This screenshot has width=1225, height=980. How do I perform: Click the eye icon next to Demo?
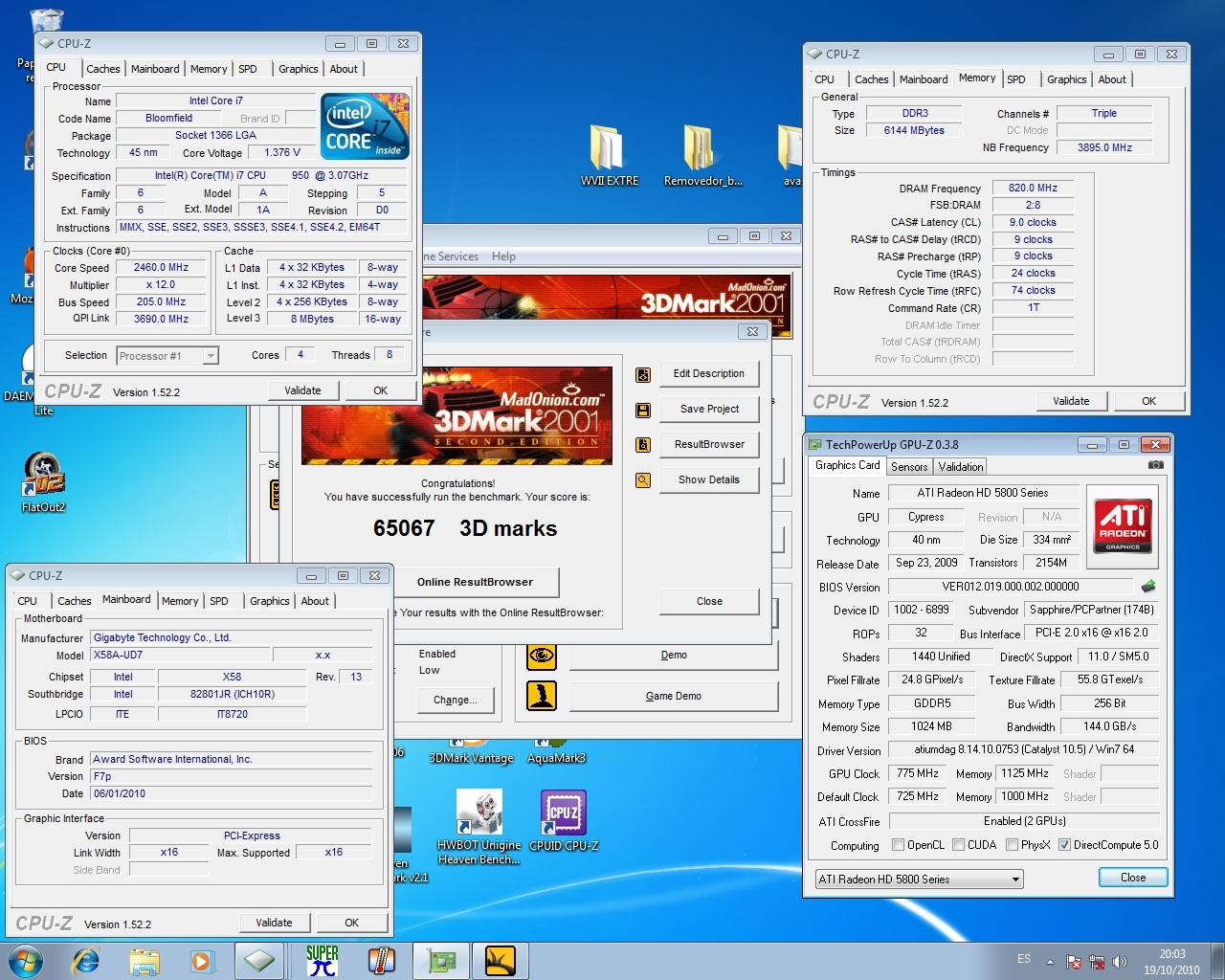click(542, 656)
